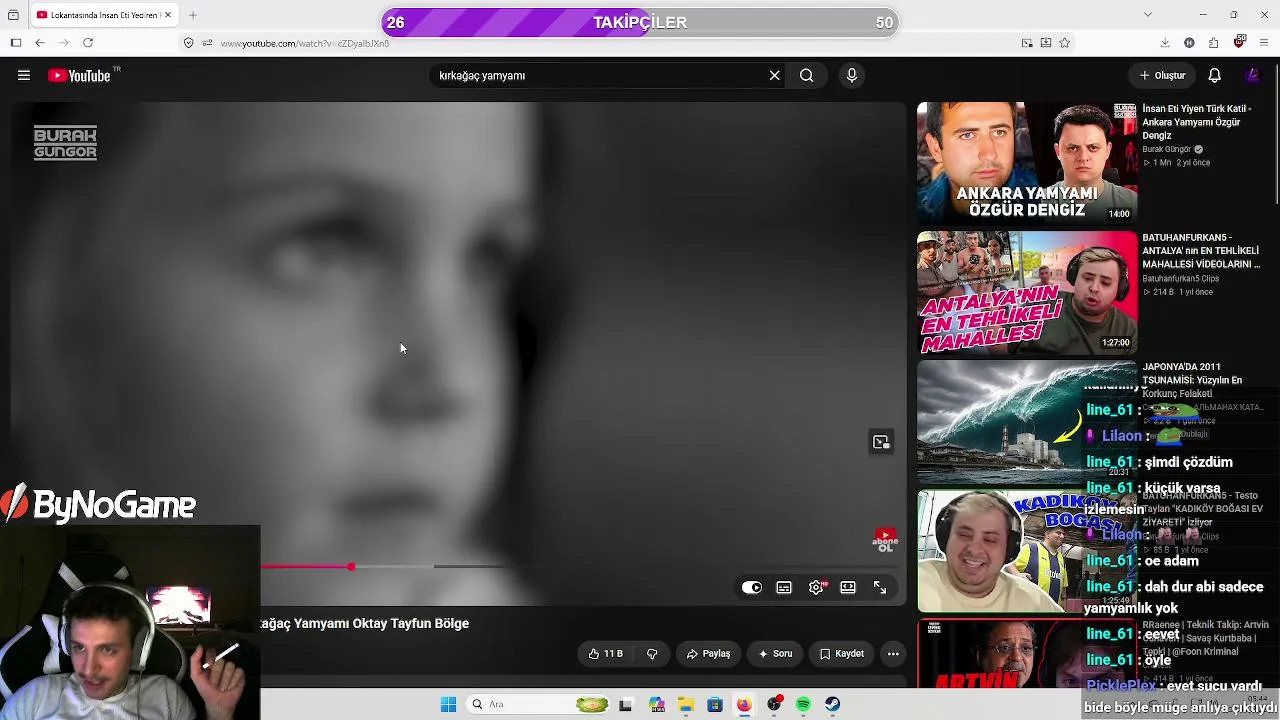Open a new browser tab
Image resolution: width=1280 pixels, height=720 pixels.
click(193, 15)
